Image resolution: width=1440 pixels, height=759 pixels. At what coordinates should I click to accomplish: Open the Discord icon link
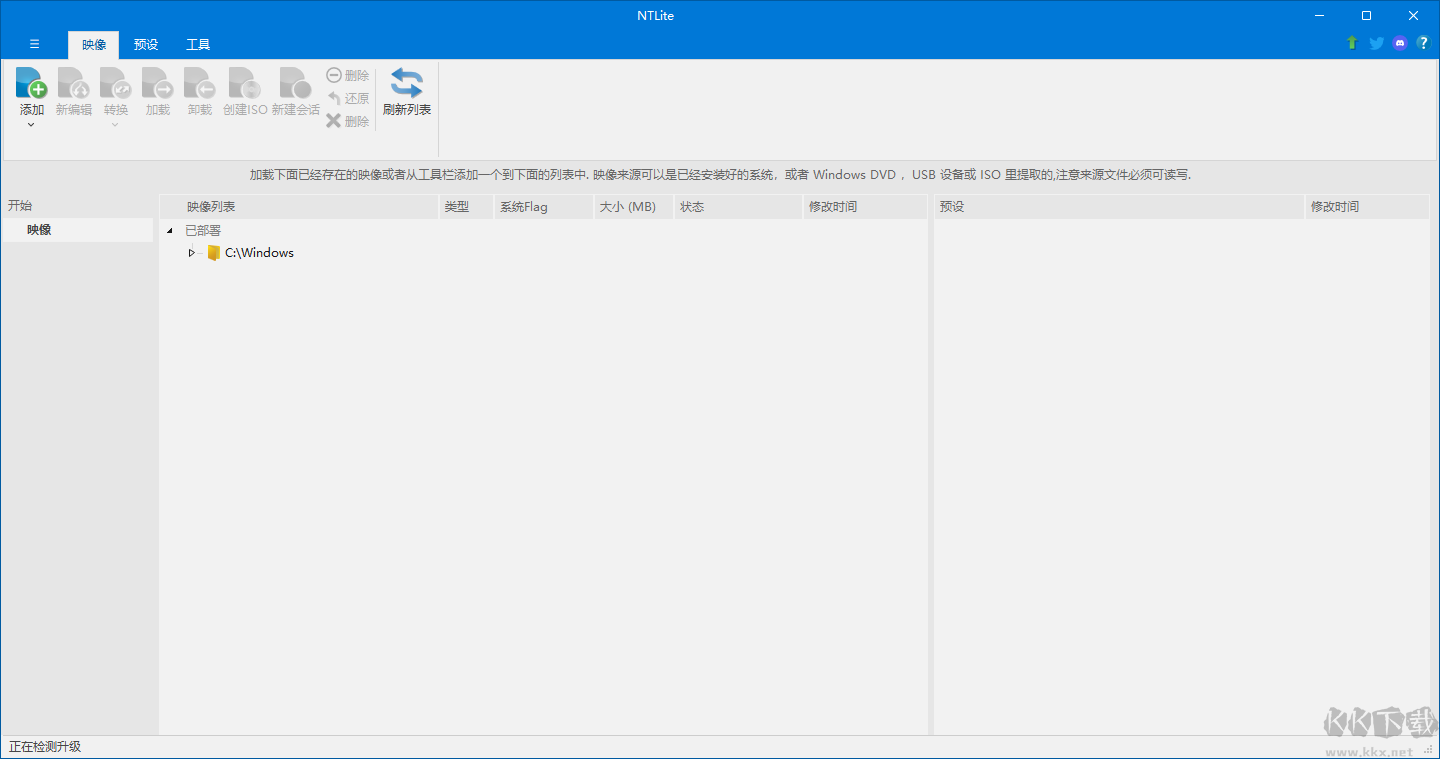(x=1400, y=43)
